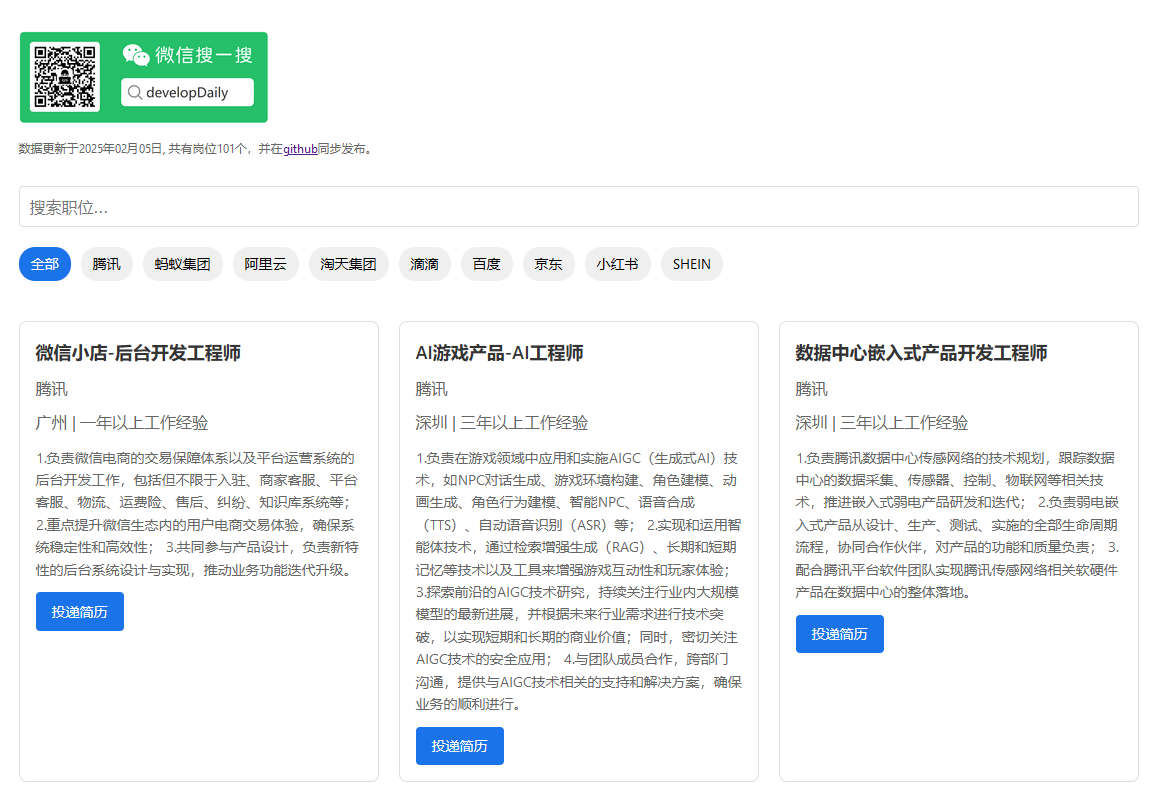Filter jobs by 百度
The height and width of the screenshot is (793, 1157).
tap(486, 264)
